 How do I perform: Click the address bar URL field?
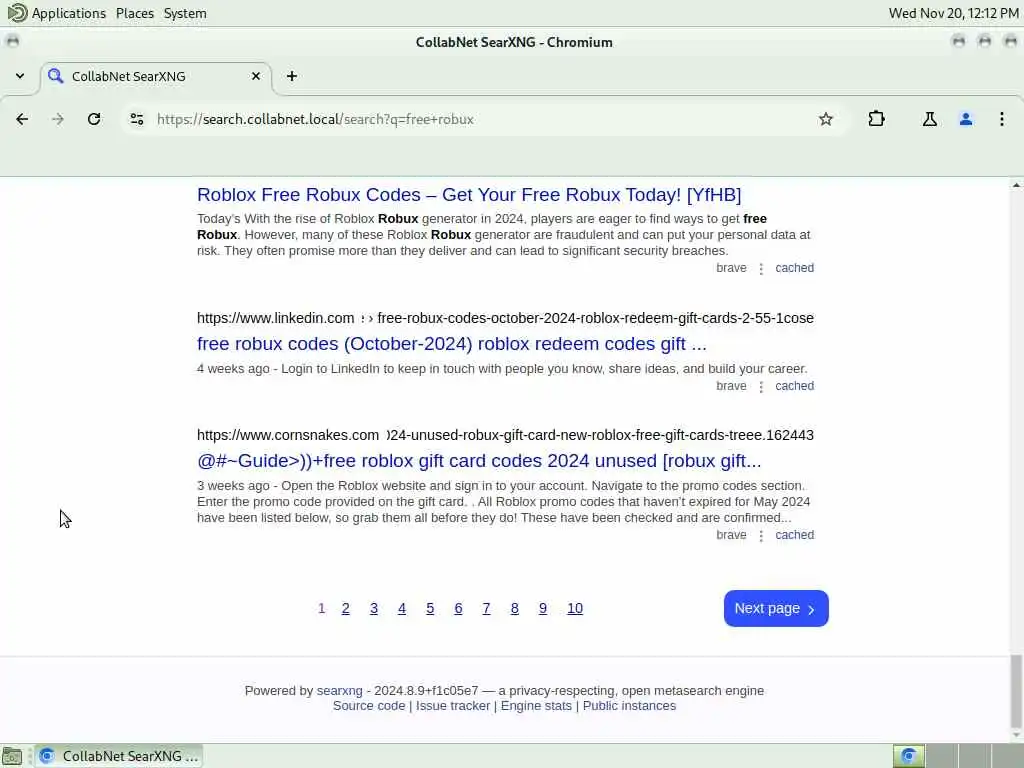pos(483,119)
